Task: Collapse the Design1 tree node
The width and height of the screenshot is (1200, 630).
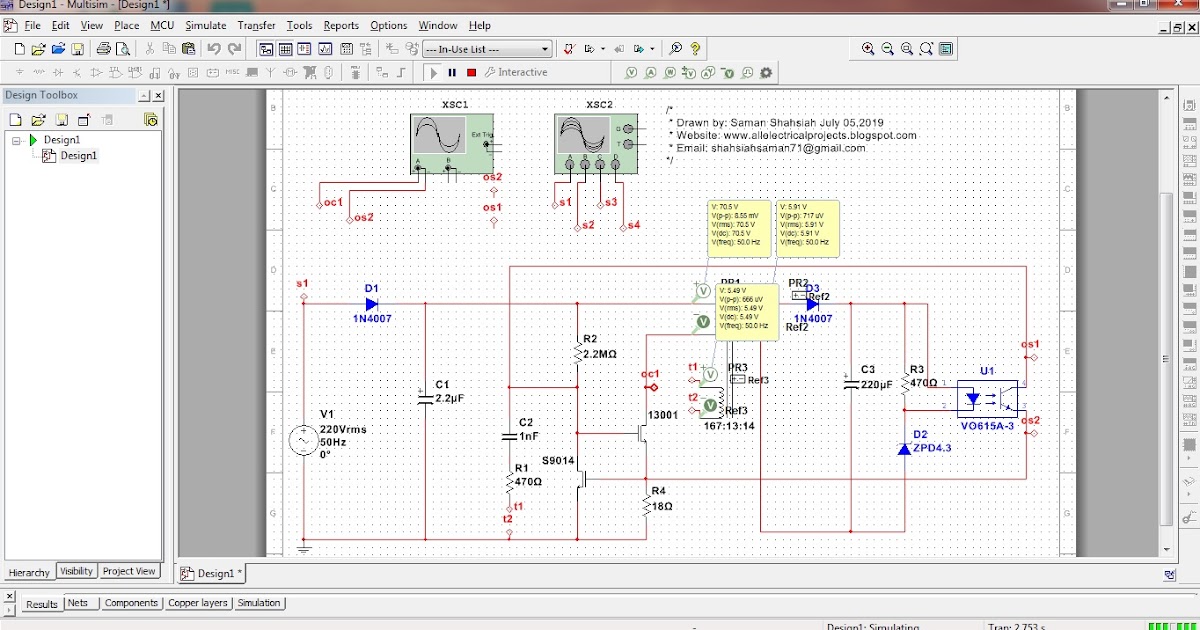Action: tap(16, 141)
